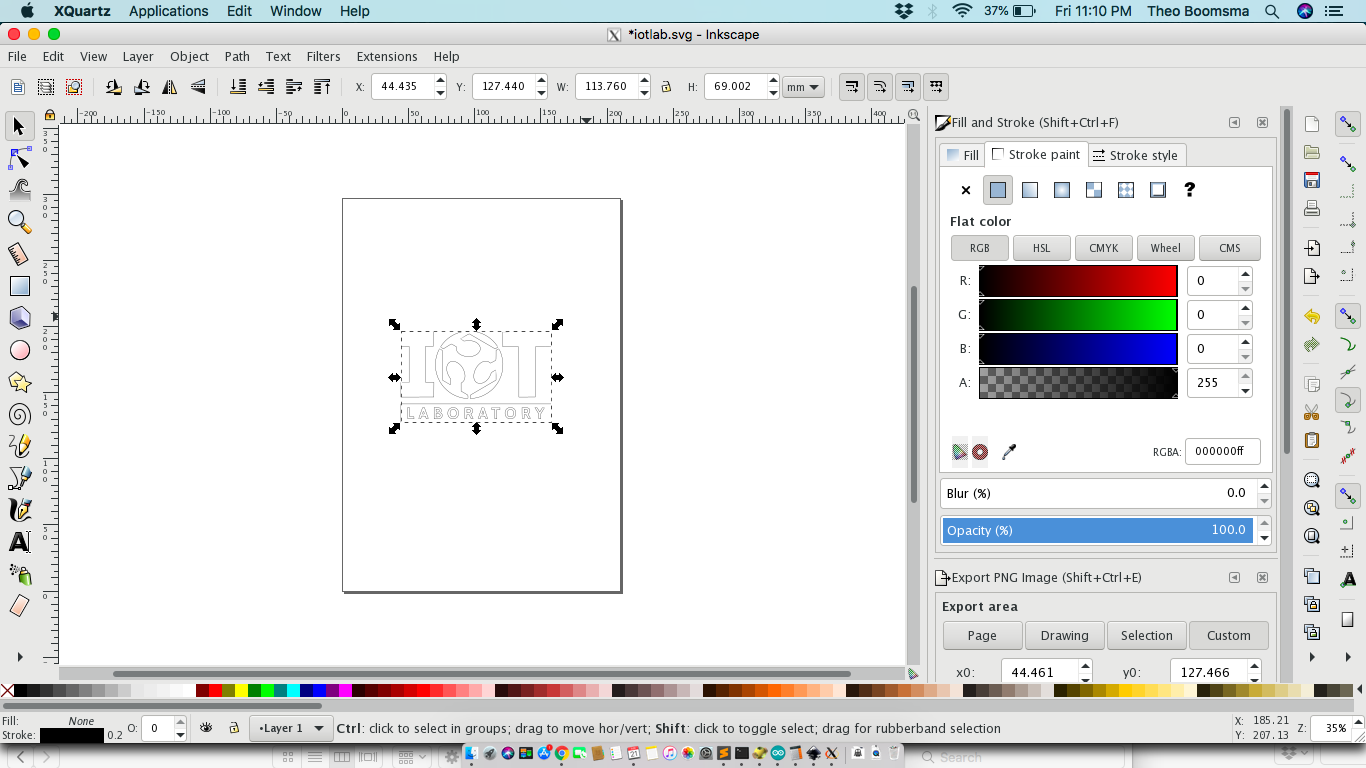Select the Spiral tool
Screen dimensions: 1366x768
pyautogui.click(x=20, y=414)
